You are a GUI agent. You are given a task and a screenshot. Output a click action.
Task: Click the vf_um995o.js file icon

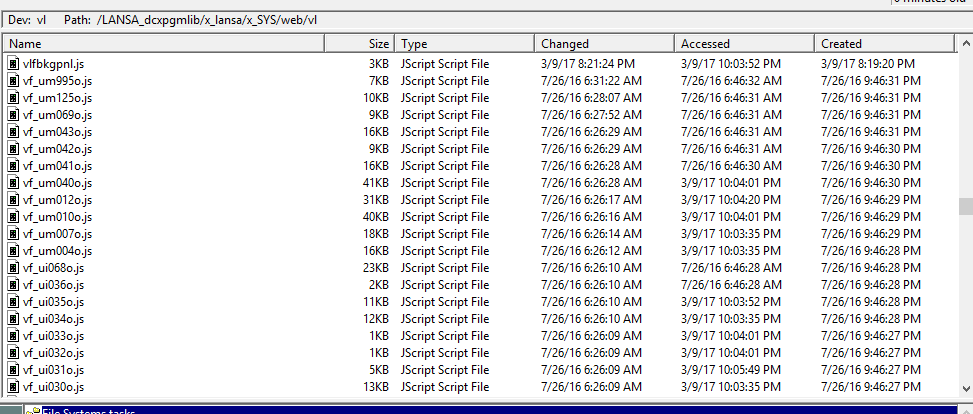pyautogui.click(x=13, y=81)
